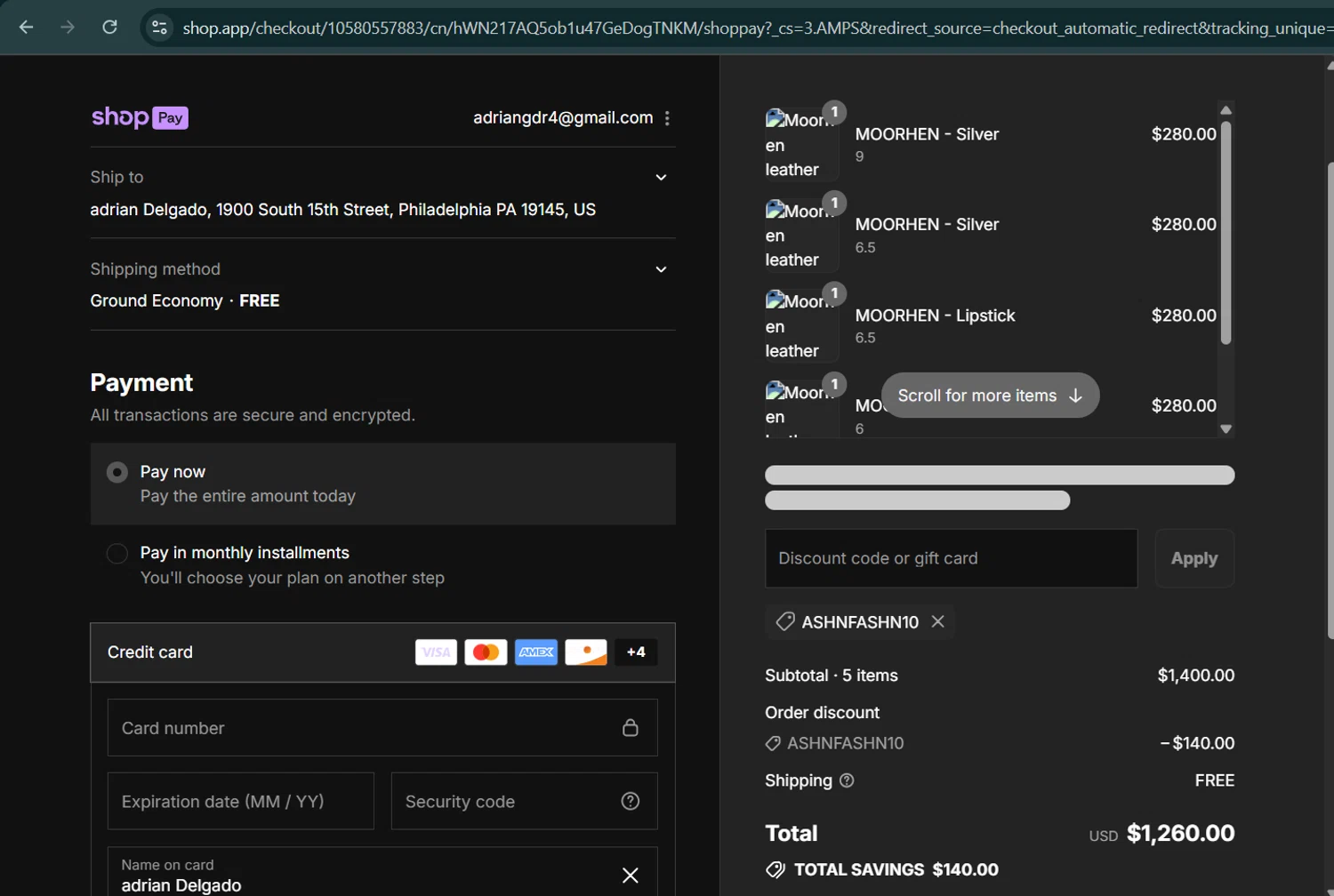Click the item list scrollbar down arrow
Image resolution: width=1334 pixels, height=896 pixels.
[1226, 428]
